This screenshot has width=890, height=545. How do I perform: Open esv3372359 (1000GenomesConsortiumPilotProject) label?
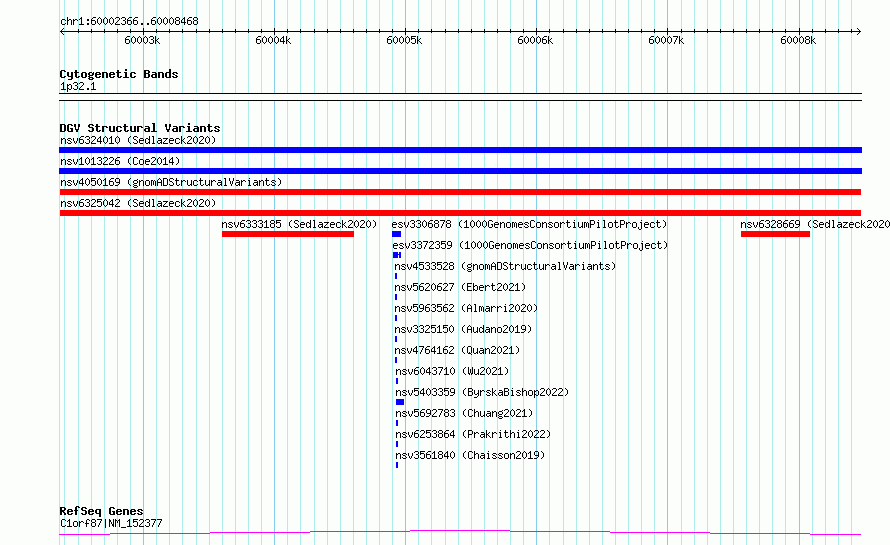point(530,245)
